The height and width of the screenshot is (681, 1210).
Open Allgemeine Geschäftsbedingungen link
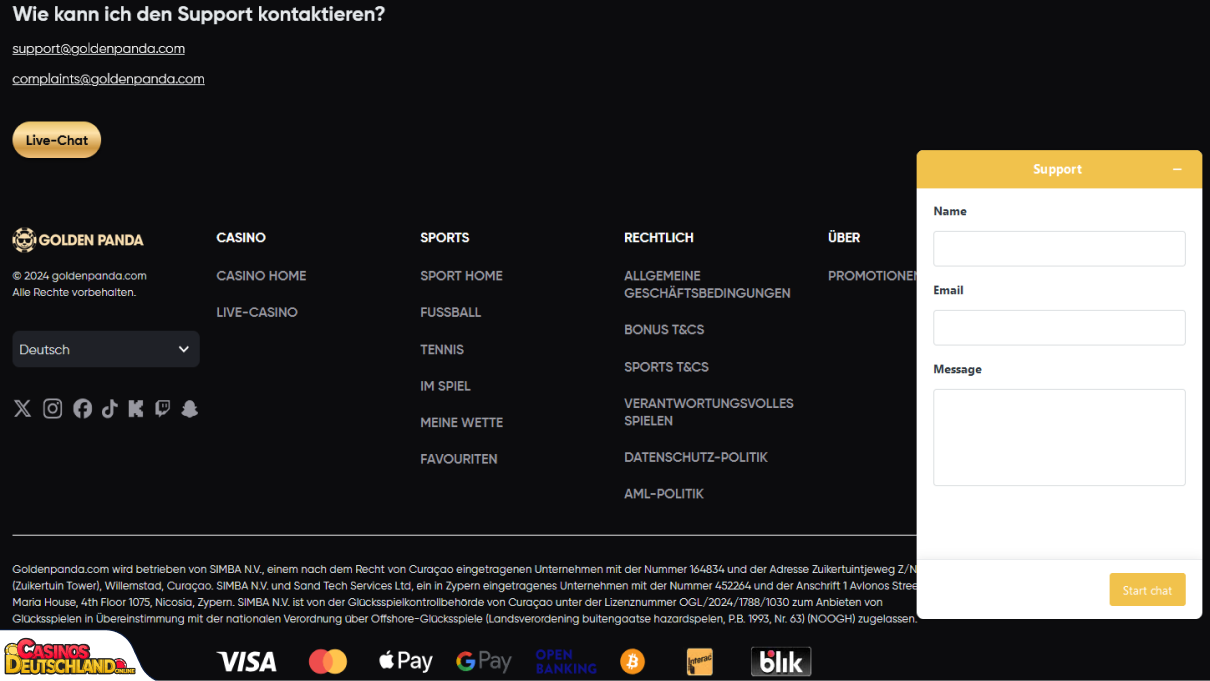pos(707,284)
